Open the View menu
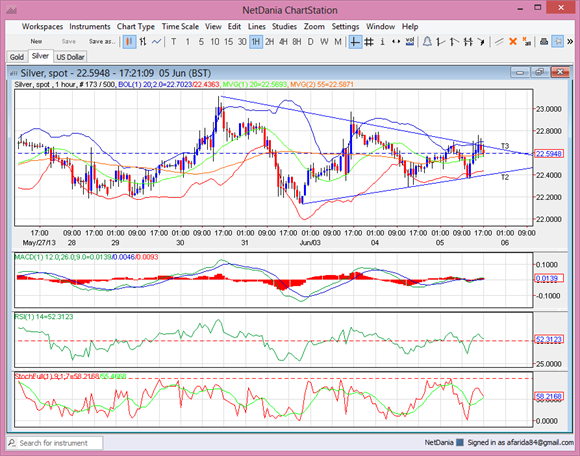 click(x=213, y=27)
